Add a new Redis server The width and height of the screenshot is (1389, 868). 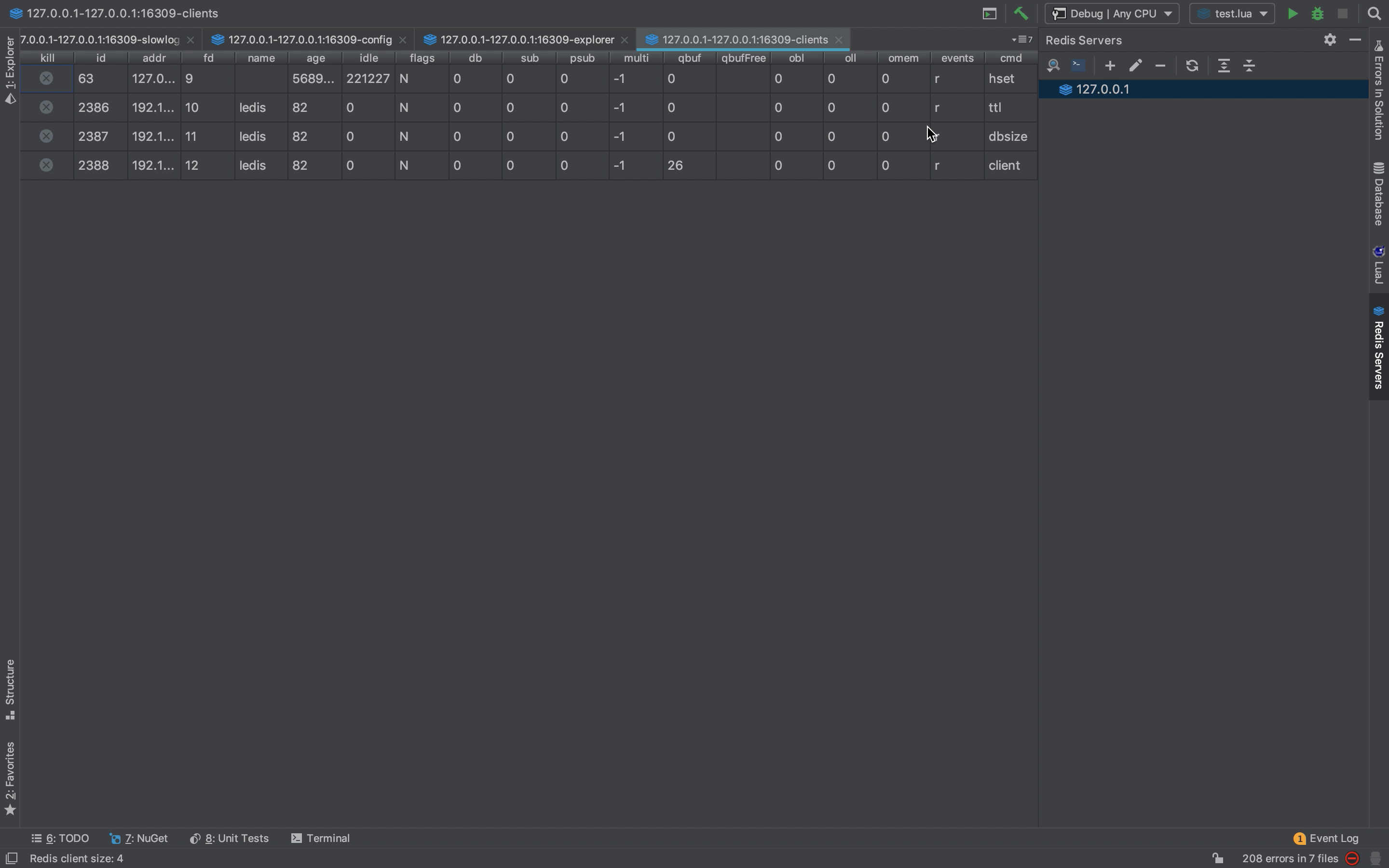pos(1110,66)
